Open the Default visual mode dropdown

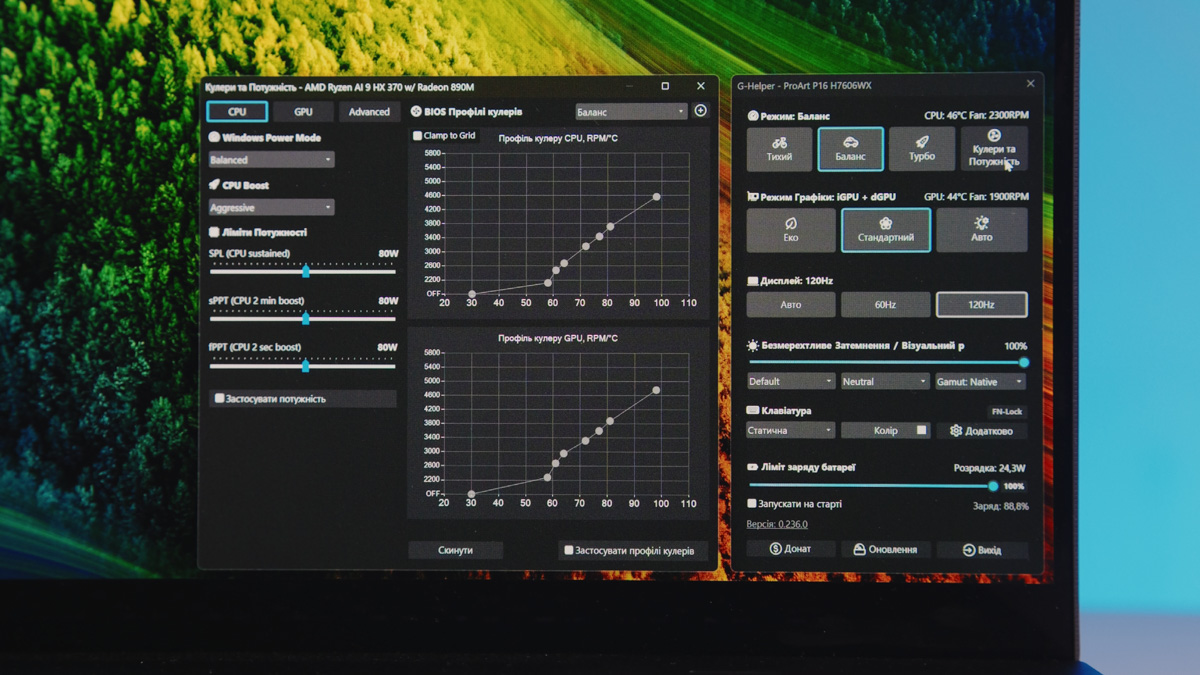[791, 381]
